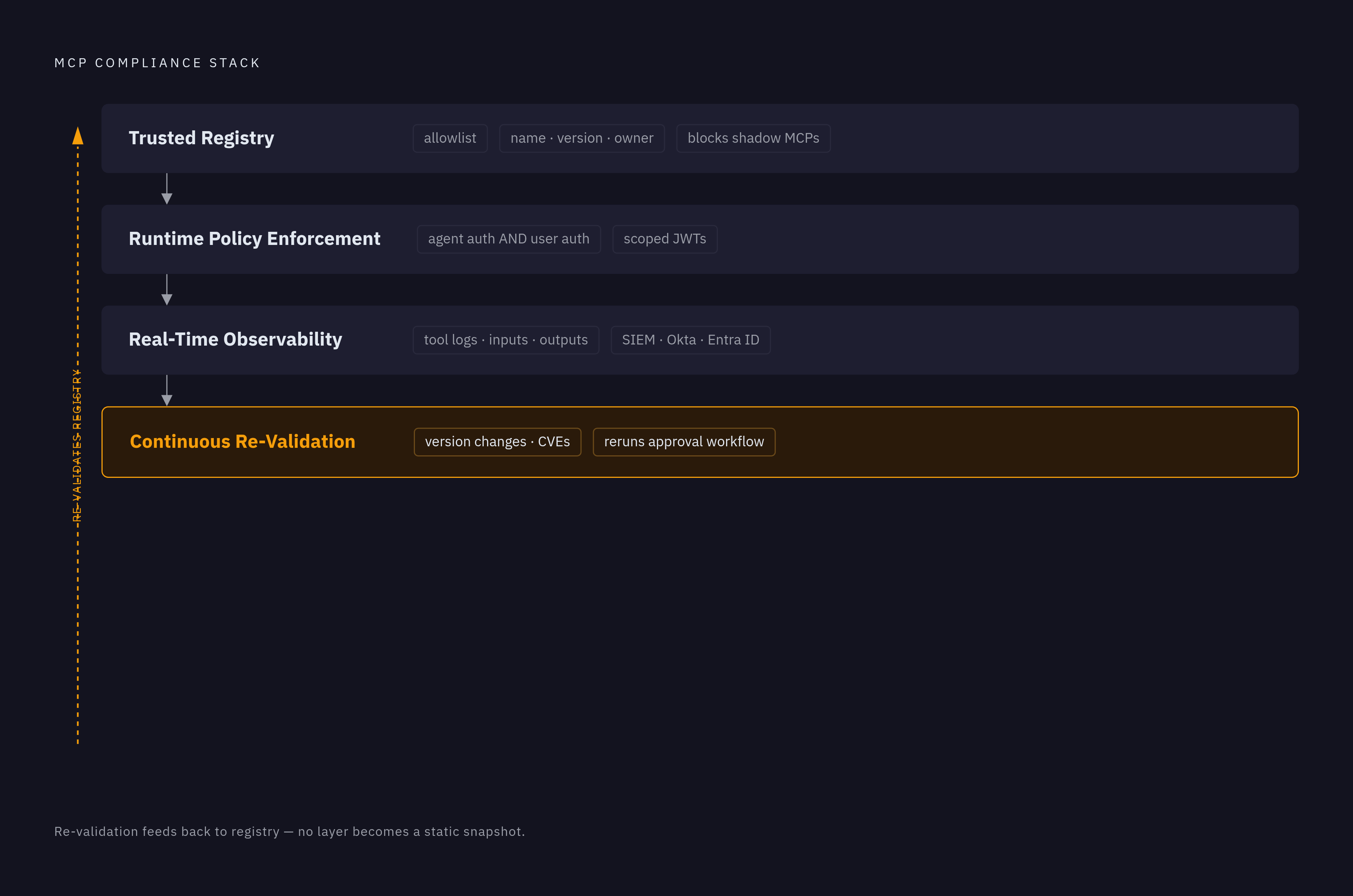
Task: Select 'agent auth AND user auth' chip
Action: (x=509, y=239)
